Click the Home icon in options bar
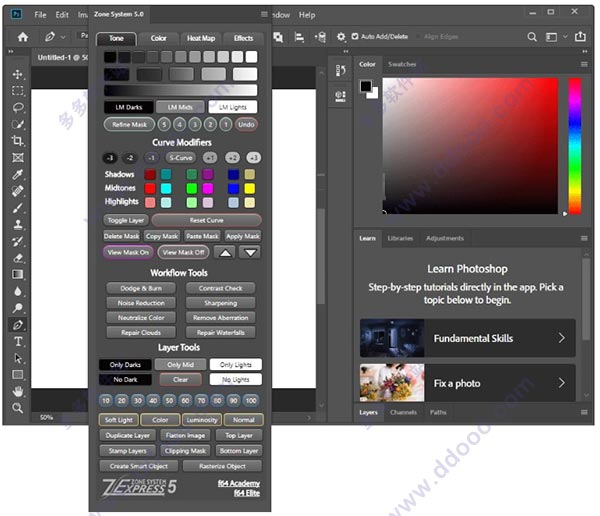 coord(23,37)
